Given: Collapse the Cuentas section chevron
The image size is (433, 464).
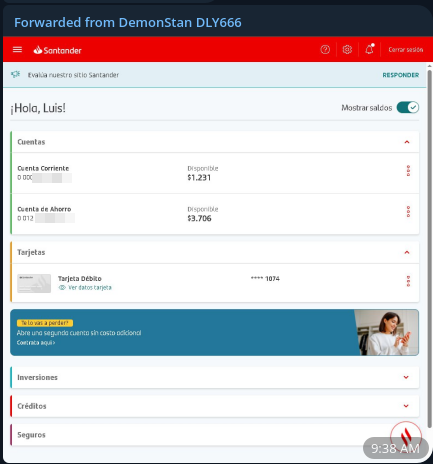Looking at the screenshot, I should [407, 142].
